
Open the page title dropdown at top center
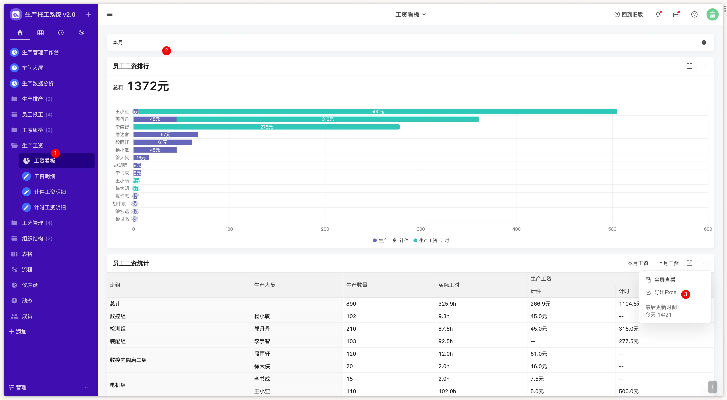tap(410, 15)
